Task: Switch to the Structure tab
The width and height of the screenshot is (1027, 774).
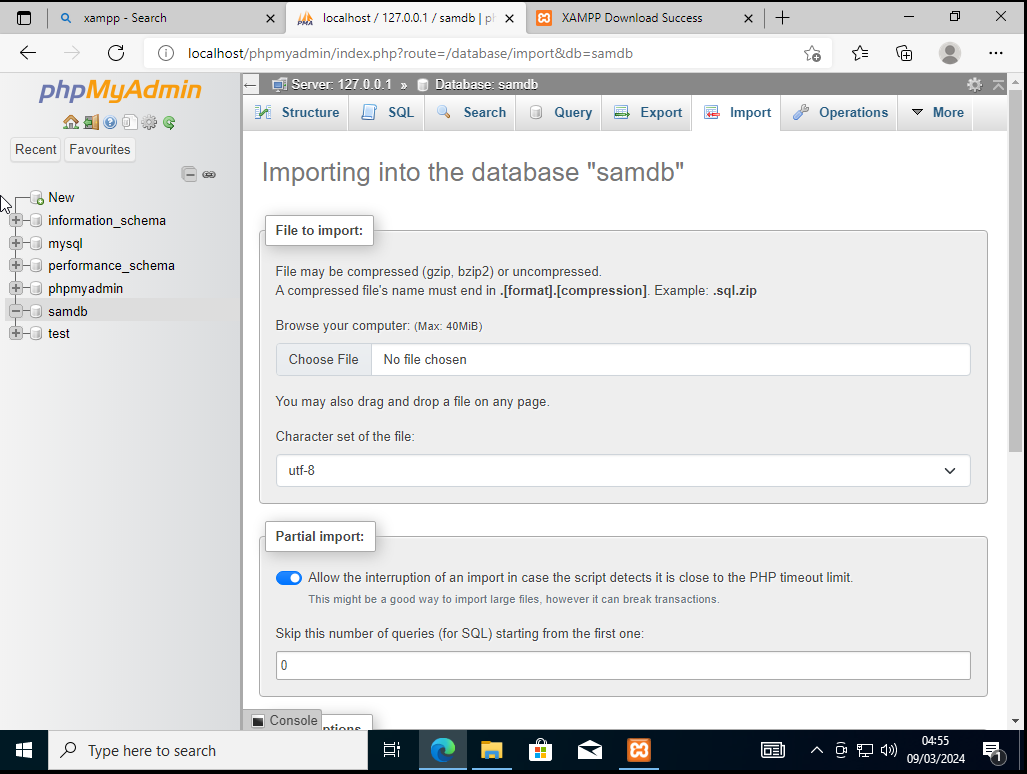Action: pyautogui.click(x=297, y=113)
